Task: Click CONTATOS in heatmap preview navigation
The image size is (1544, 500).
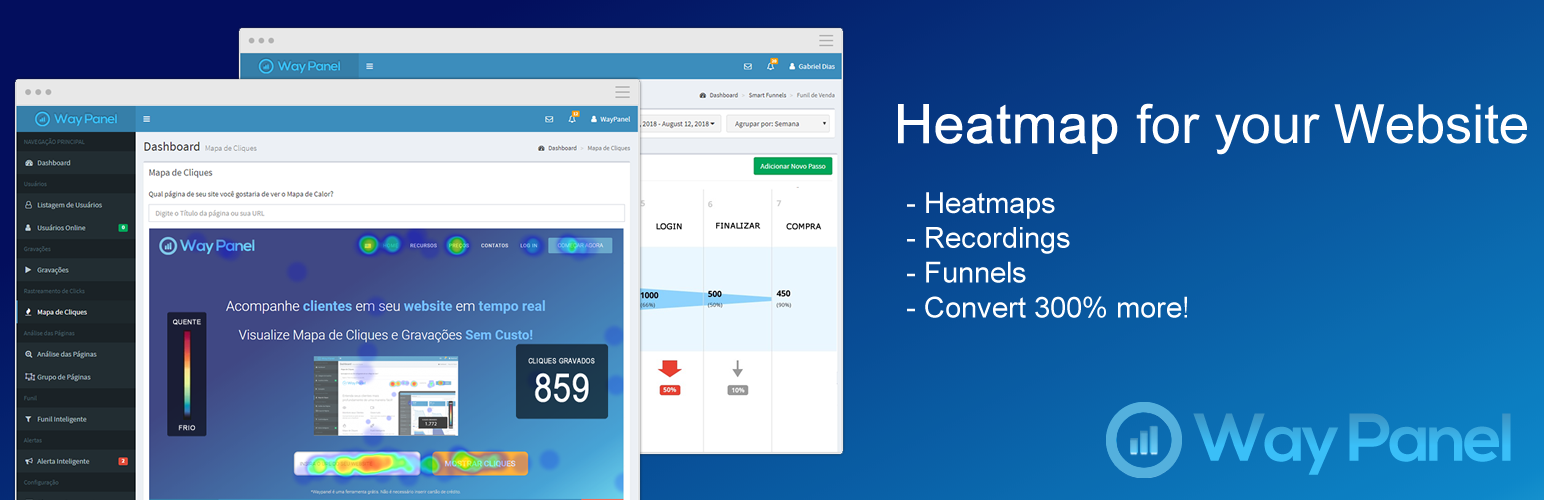Action: click(495, 245)
